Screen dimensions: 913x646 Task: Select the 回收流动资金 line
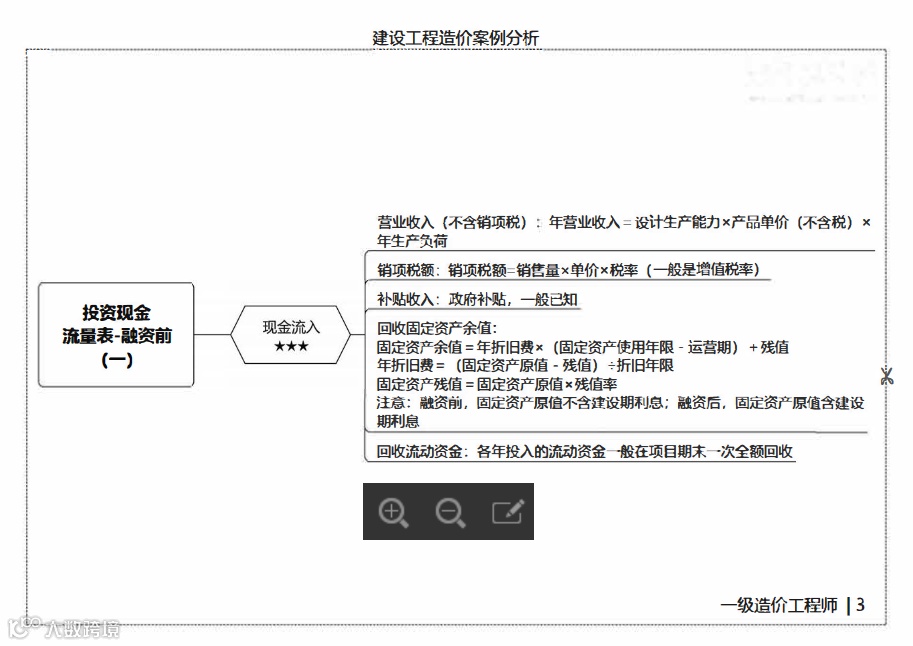coord(584,451)
